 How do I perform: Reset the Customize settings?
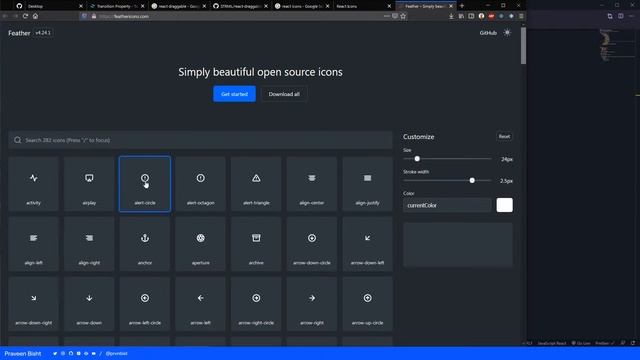click(x=504, y=136)
